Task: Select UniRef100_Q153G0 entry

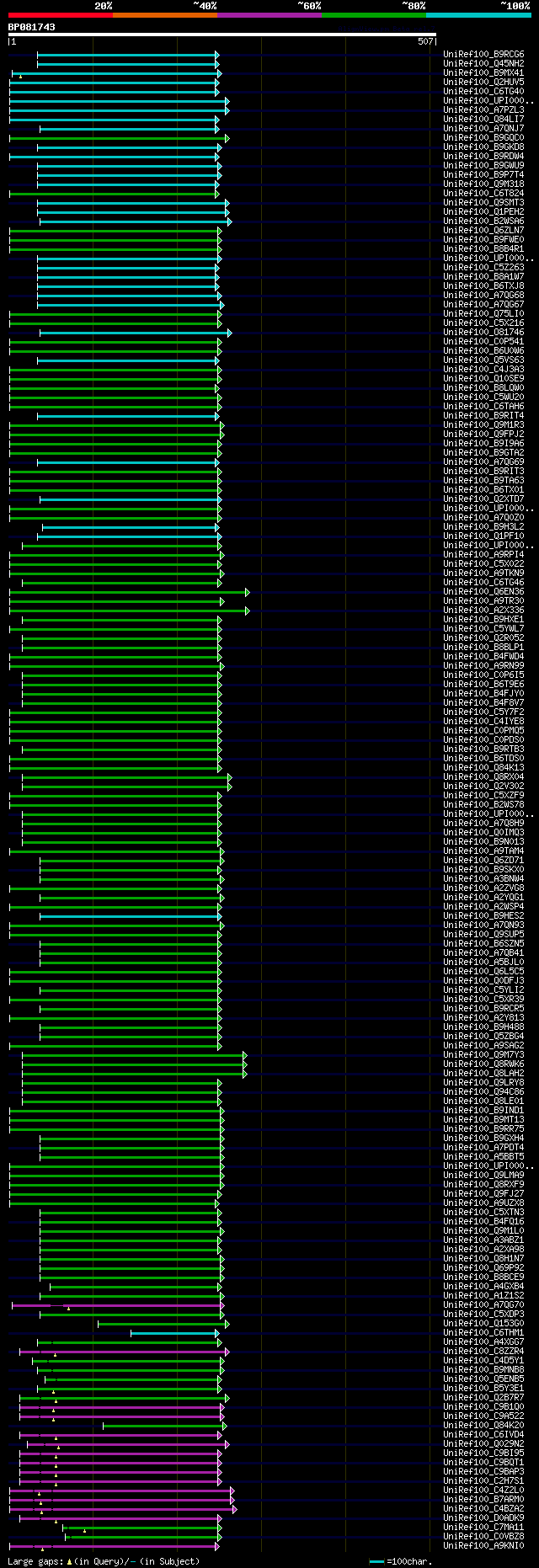Action: pos(483,1323)
